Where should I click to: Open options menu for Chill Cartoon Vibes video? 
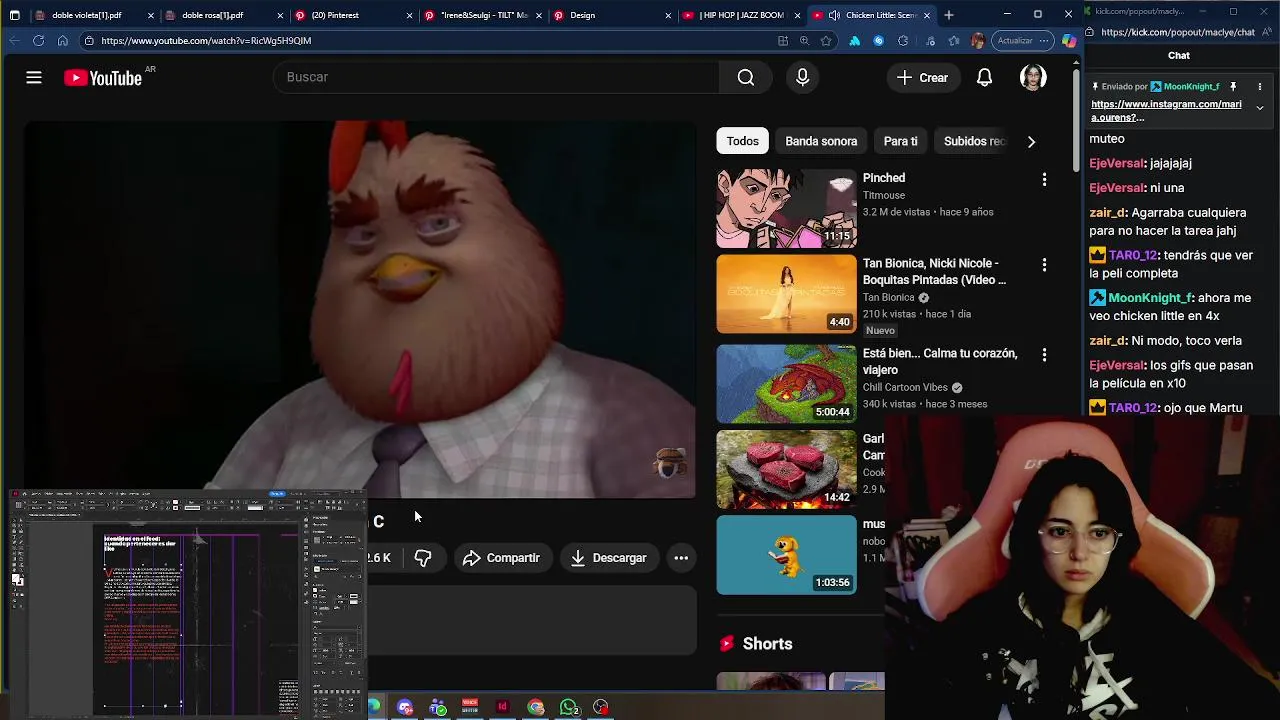[1044, 355]
